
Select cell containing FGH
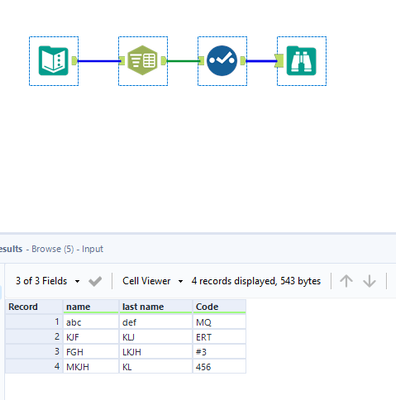pos(91,352)
